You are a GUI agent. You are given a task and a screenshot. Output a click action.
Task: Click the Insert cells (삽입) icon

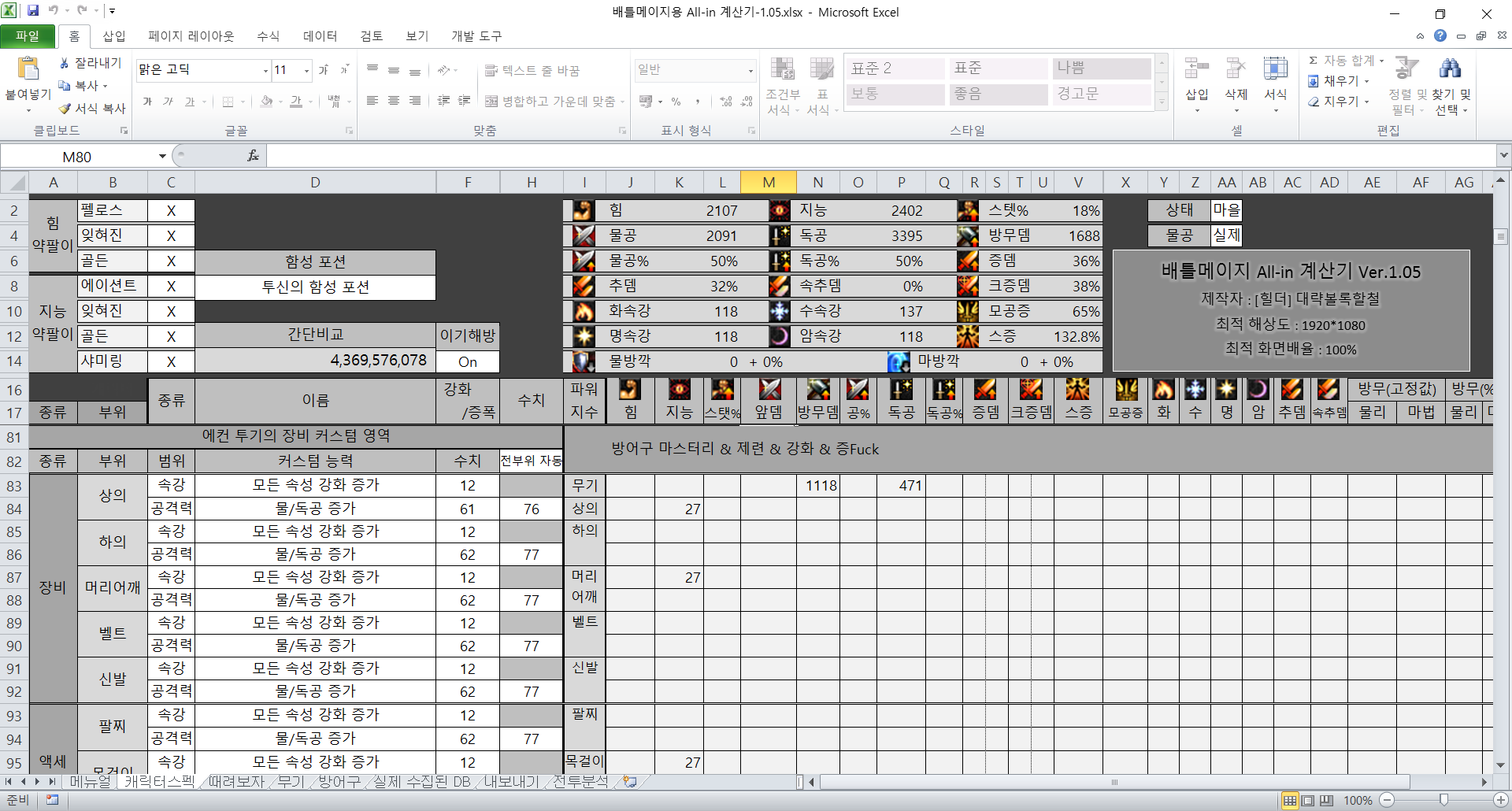click(x=1196, y=70)
